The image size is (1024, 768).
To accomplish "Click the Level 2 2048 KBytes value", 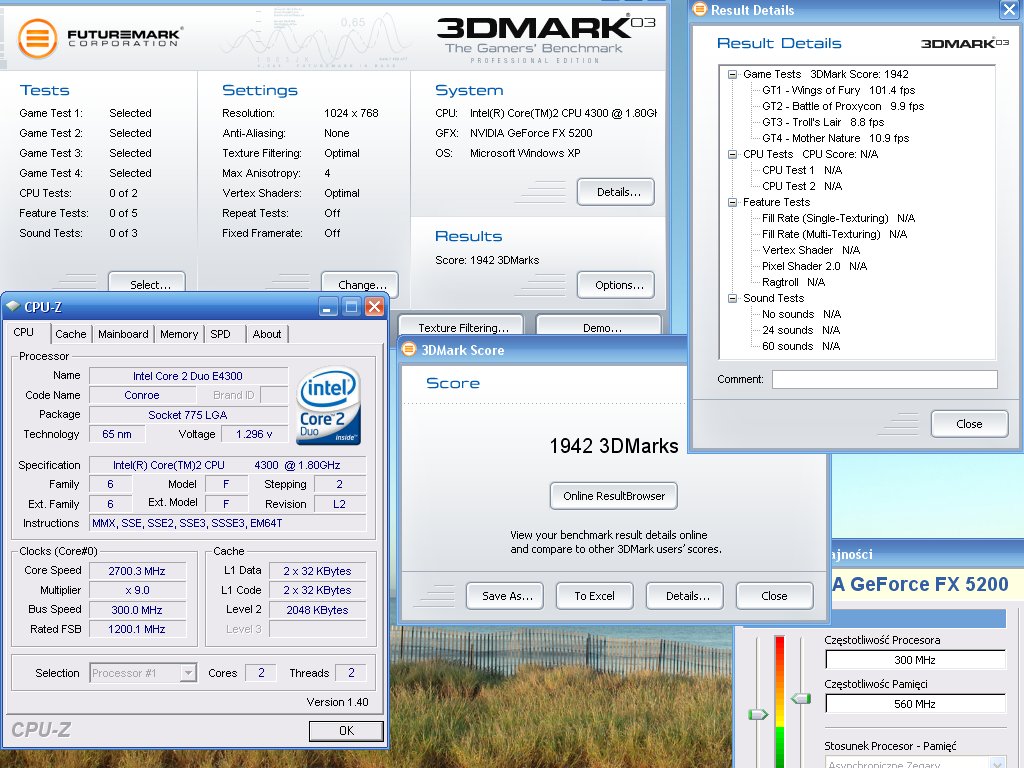I will click(x=317, y=610).
